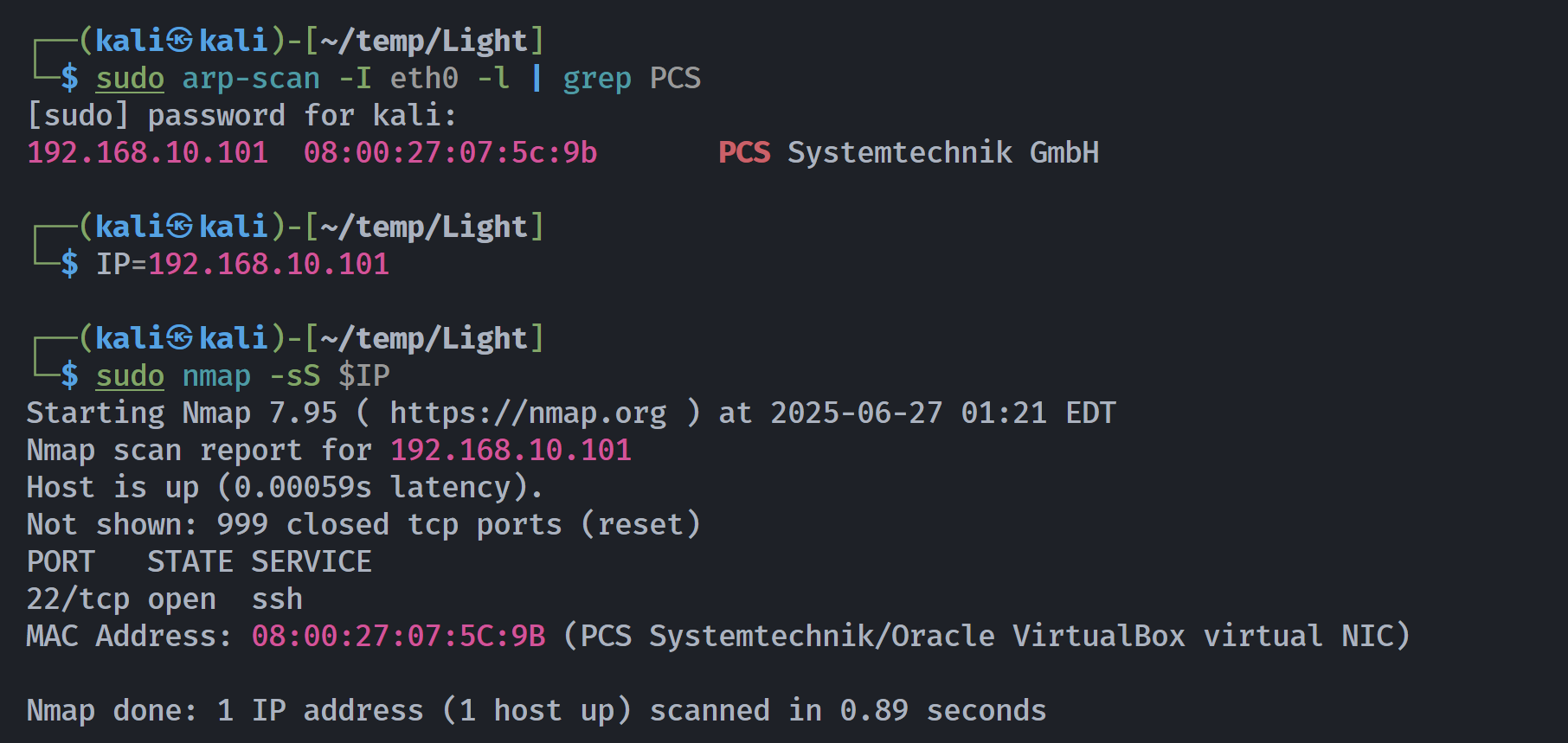This screenshot has height=743, width=1568.
Task: Click the underlined sudo before nmap
Action: (x=130, y=376)
